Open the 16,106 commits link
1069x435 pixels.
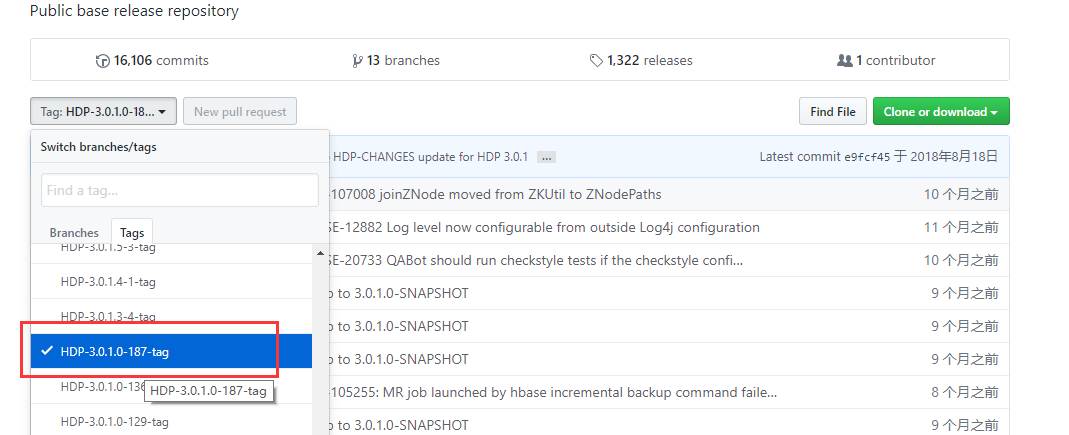160,61
